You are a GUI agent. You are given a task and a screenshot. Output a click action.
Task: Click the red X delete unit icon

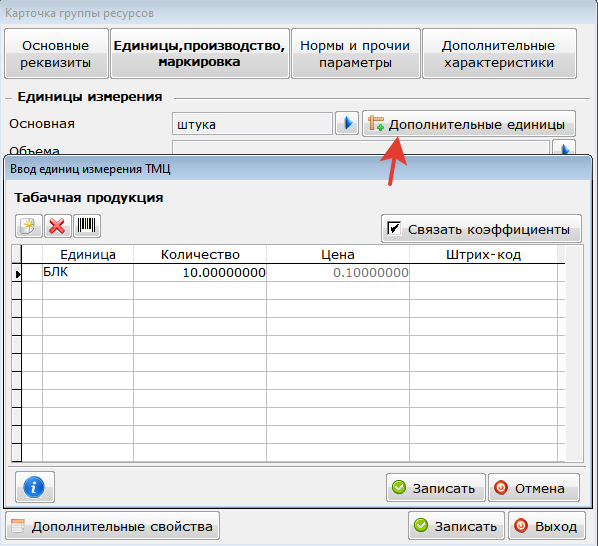(x=58, y=226)
